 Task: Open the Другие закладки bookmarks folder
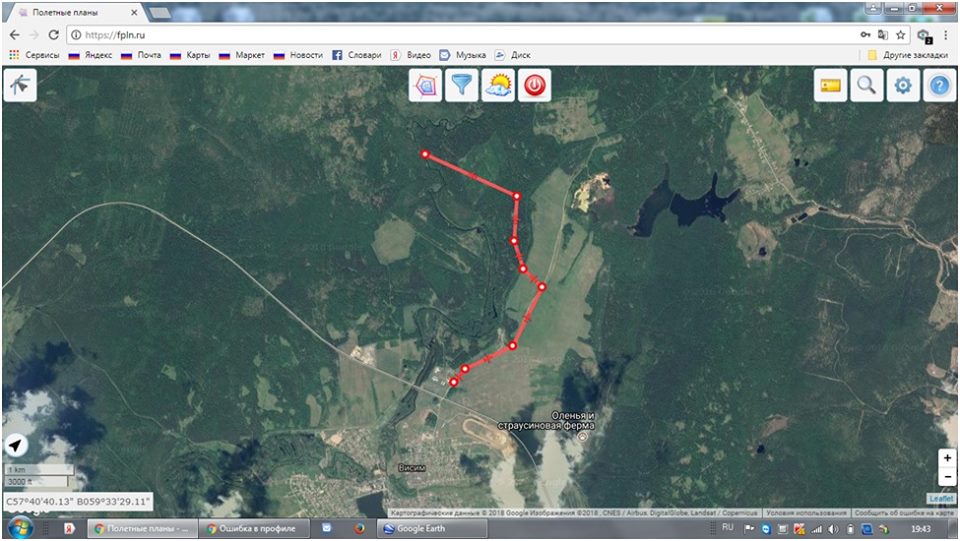point(905,55)
